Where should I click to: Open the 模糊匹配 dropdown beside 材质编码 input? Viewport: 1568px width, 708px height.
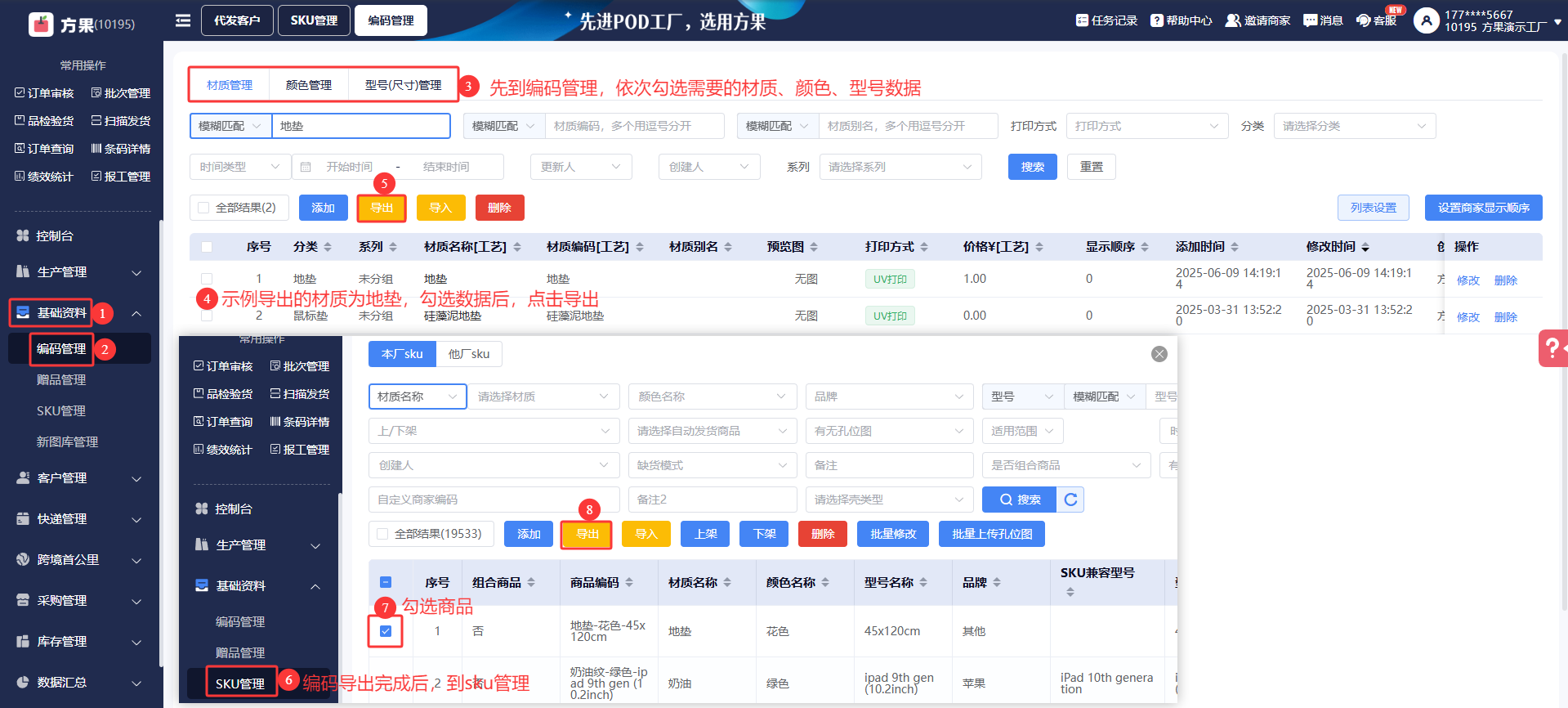[x=504, y=126]
